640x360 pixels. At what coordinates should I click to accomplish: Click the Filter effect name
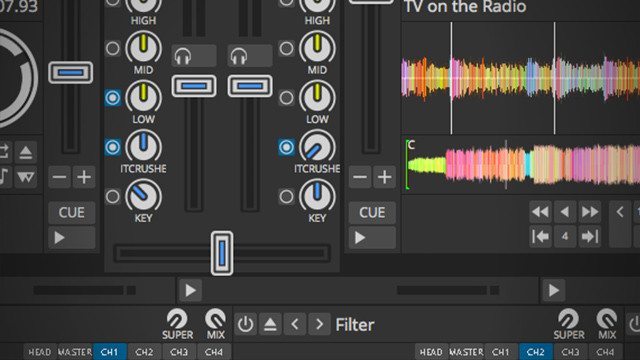[x=355, y=325]
